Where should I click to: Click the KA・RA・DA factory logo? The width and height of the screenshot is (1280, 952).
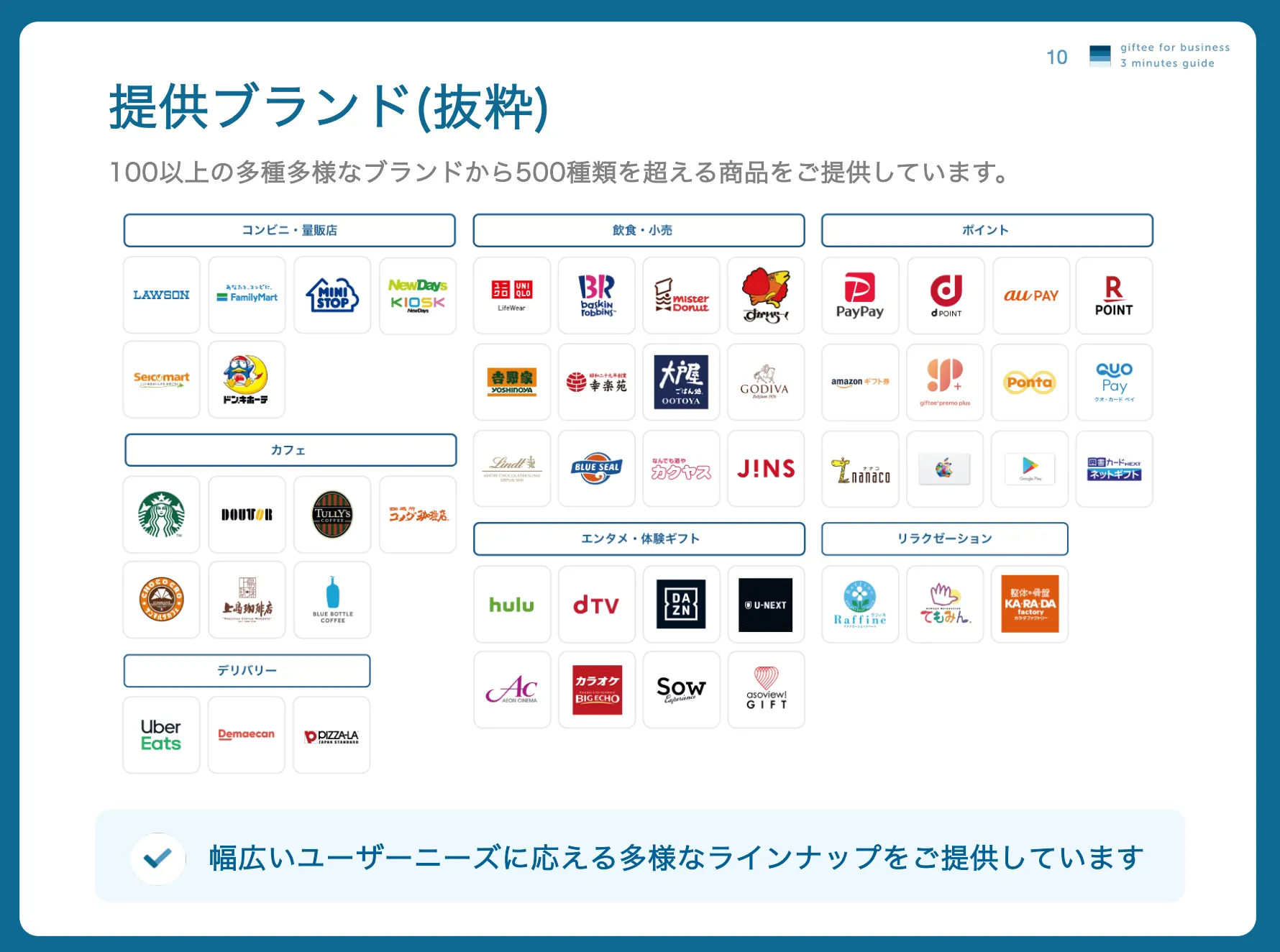[1030, 604]
